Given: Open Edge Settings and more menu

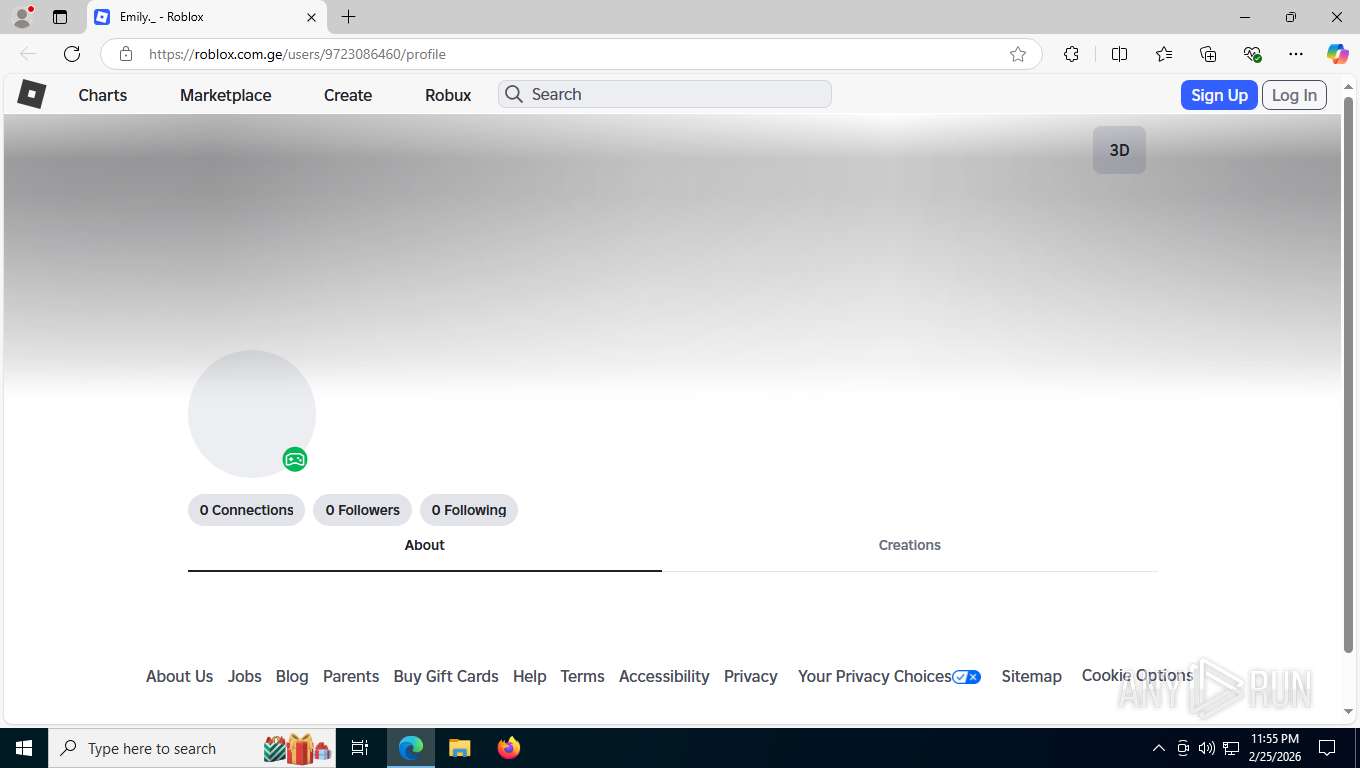Looking at the screenshot, I should point(1296,54).
